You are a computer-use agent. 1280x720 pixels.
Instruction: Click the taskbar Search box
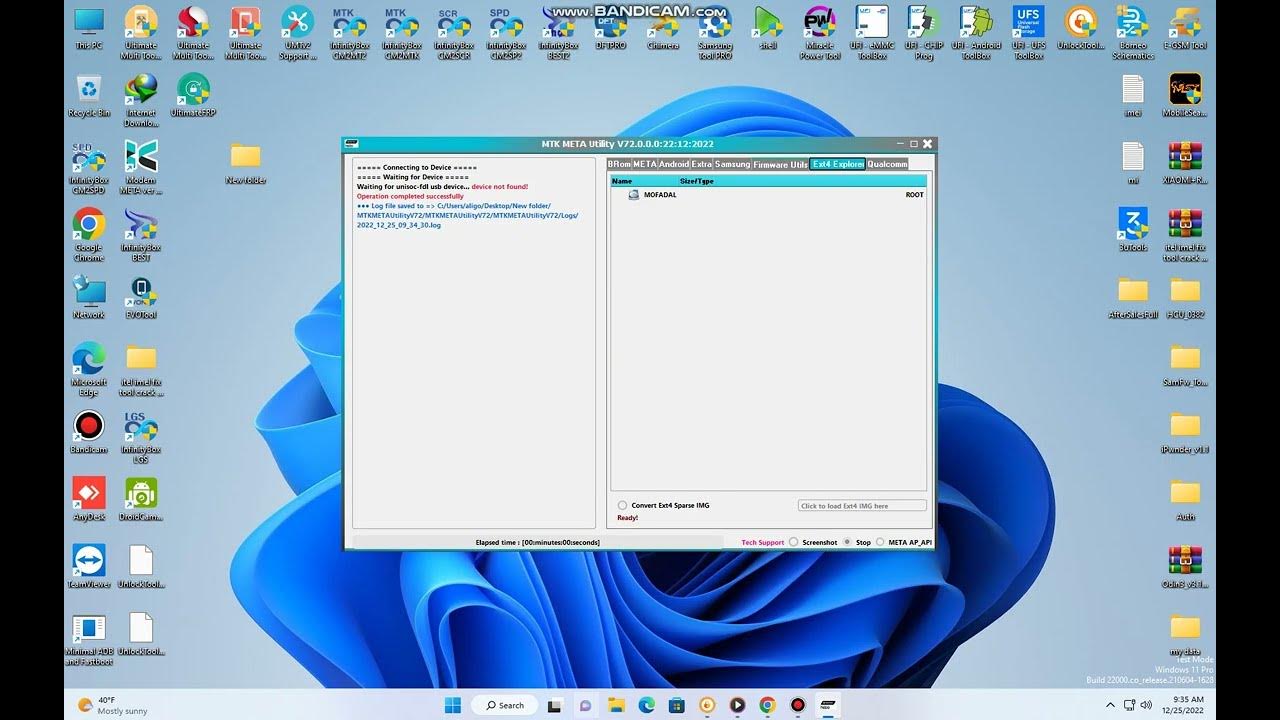coord(505,705)
